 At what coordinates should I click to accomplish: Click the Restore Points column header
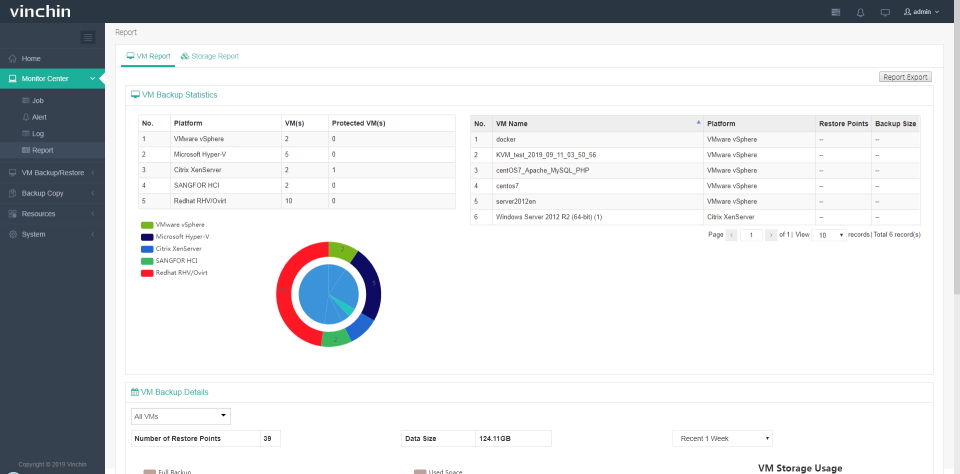click(x=843, y=124)
